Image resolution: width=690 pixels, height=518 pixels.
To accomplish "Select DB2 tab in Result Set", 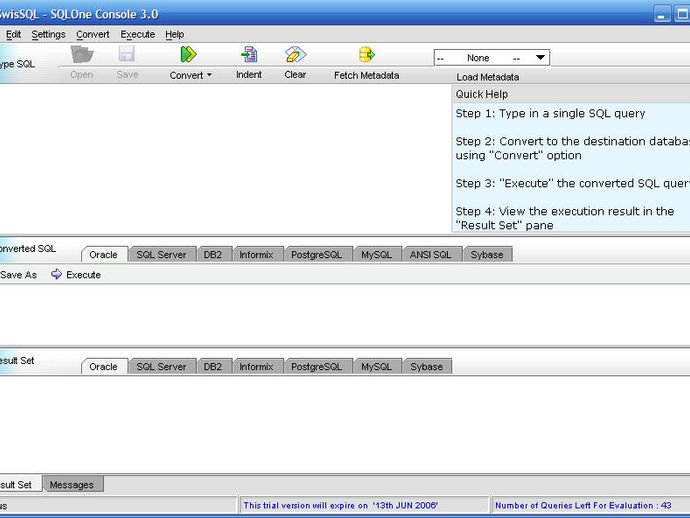I will (x=213, y=366).
